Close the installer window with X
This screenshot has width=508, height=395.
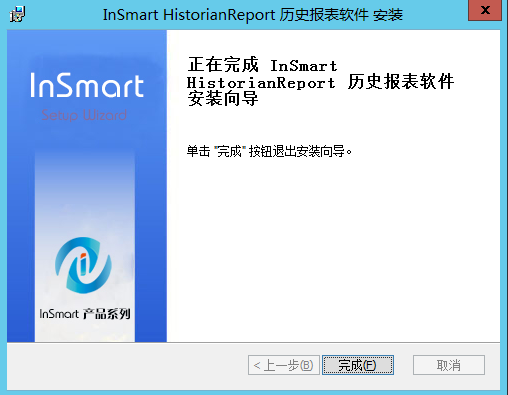485,10
